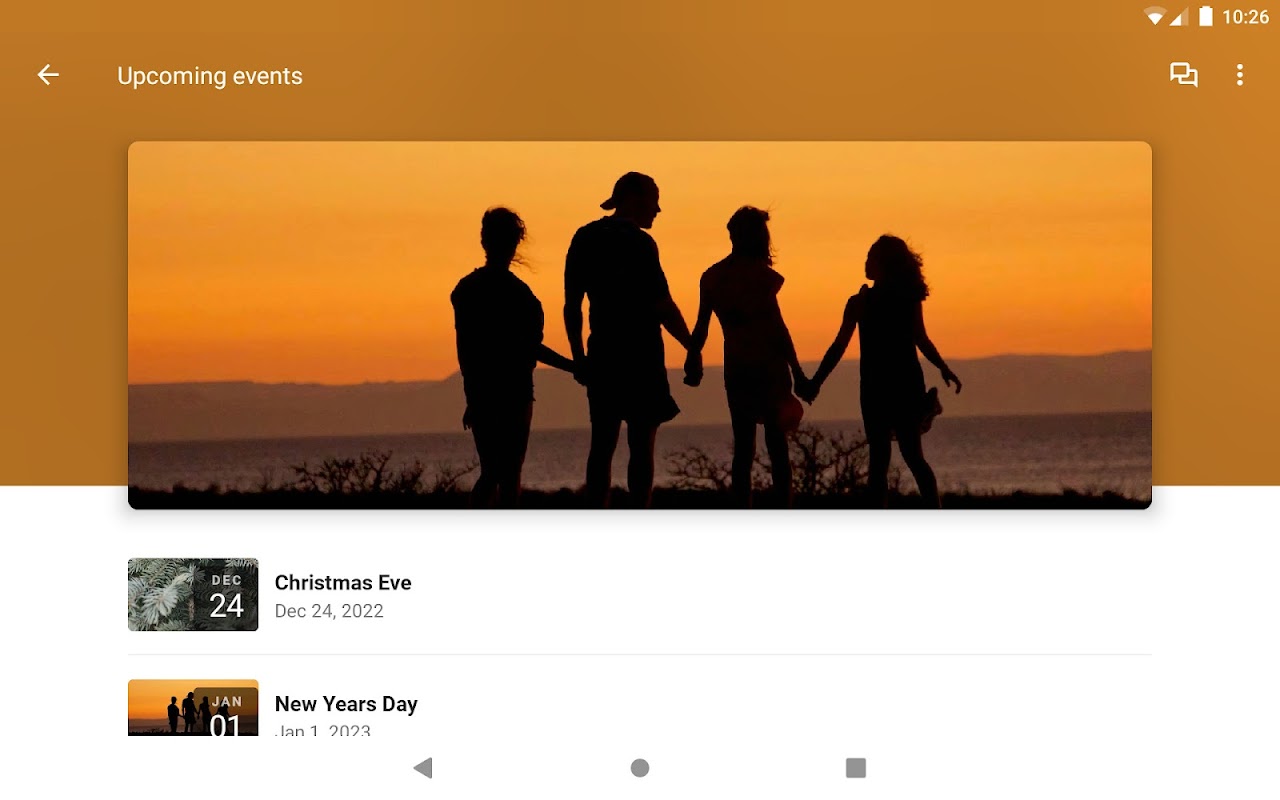Select the New Years Day event title
The width and height of the screenshot is (1280, 800).
[346, 704]
